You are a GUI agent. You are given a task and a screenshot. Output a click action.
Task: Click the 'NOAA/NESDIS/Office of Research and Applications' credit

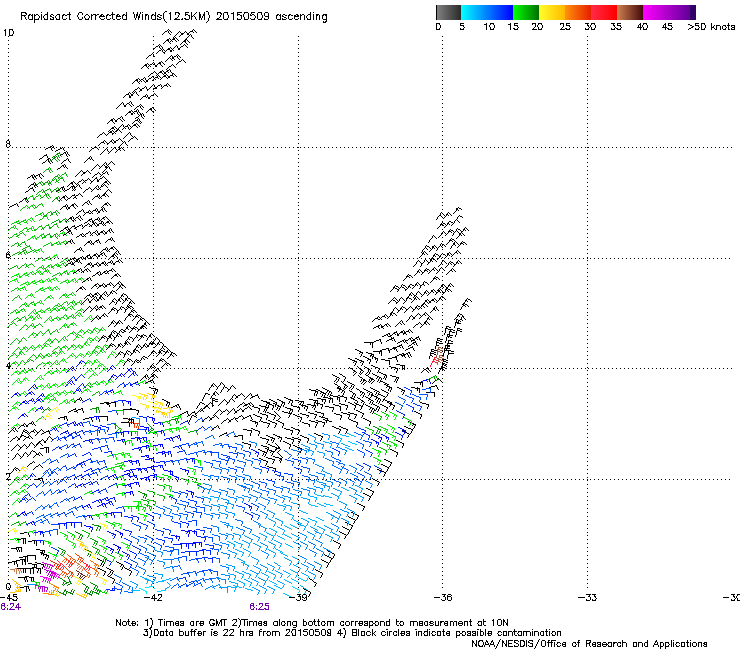pos(589,644)
